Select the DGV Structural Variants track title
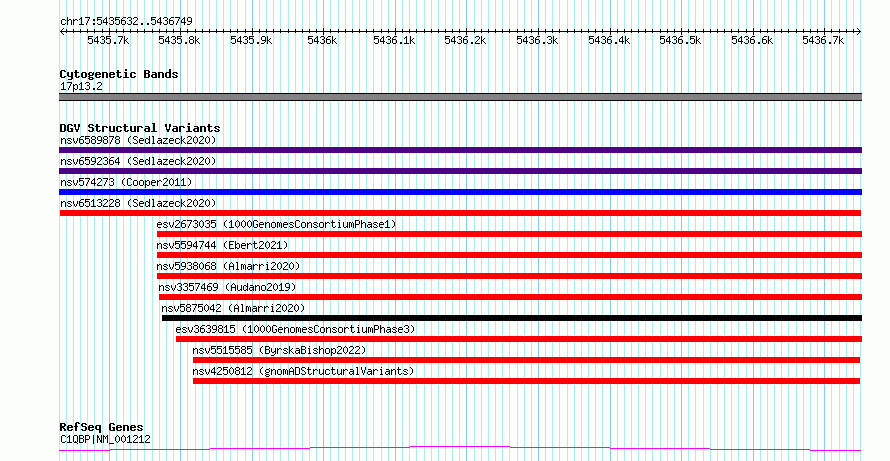This screenshot has height=461, width=890. (x=140, y=128)
